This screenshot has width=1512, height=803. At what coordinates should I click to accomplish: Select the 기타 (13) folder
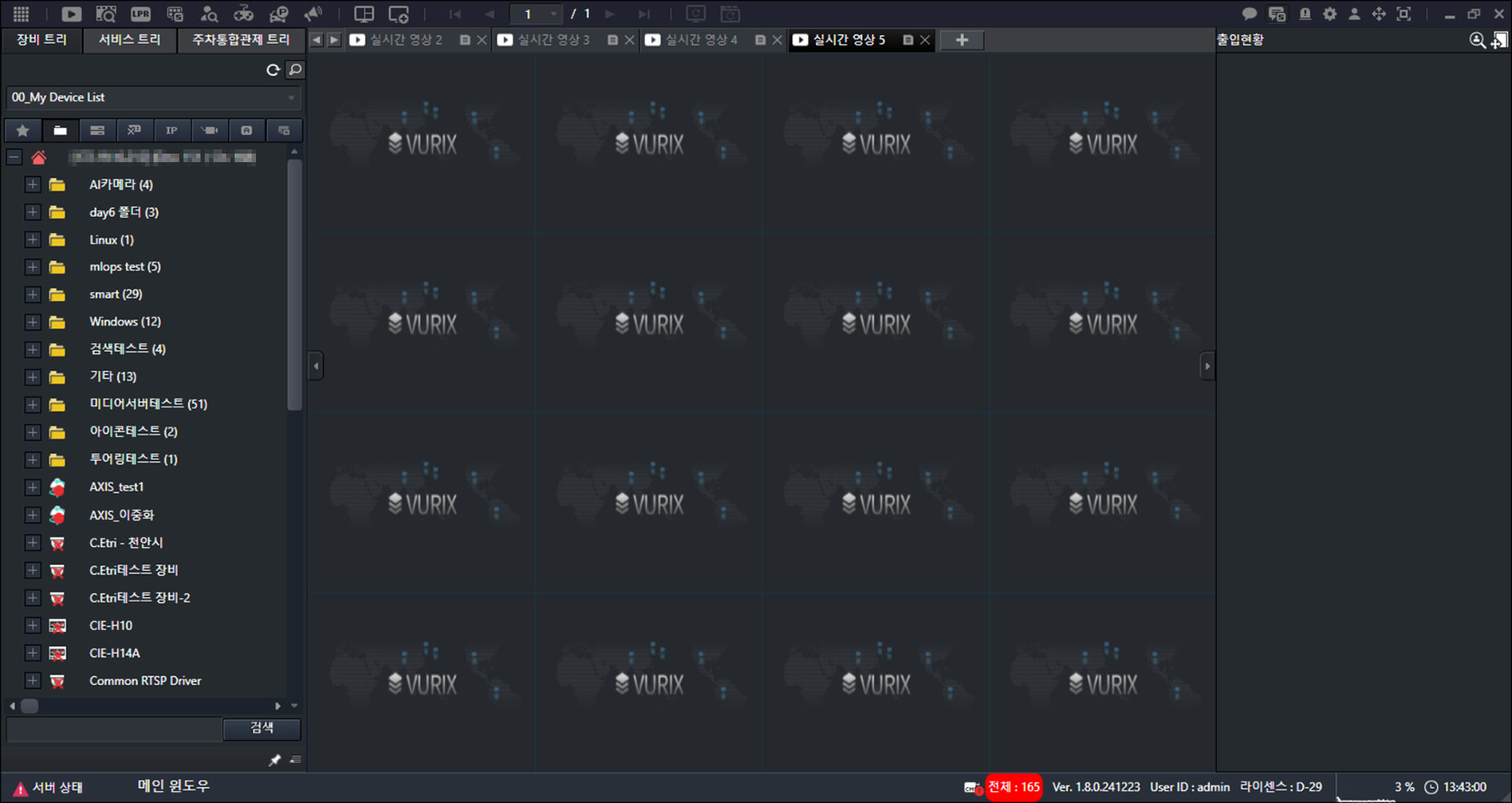coord(113,376)
